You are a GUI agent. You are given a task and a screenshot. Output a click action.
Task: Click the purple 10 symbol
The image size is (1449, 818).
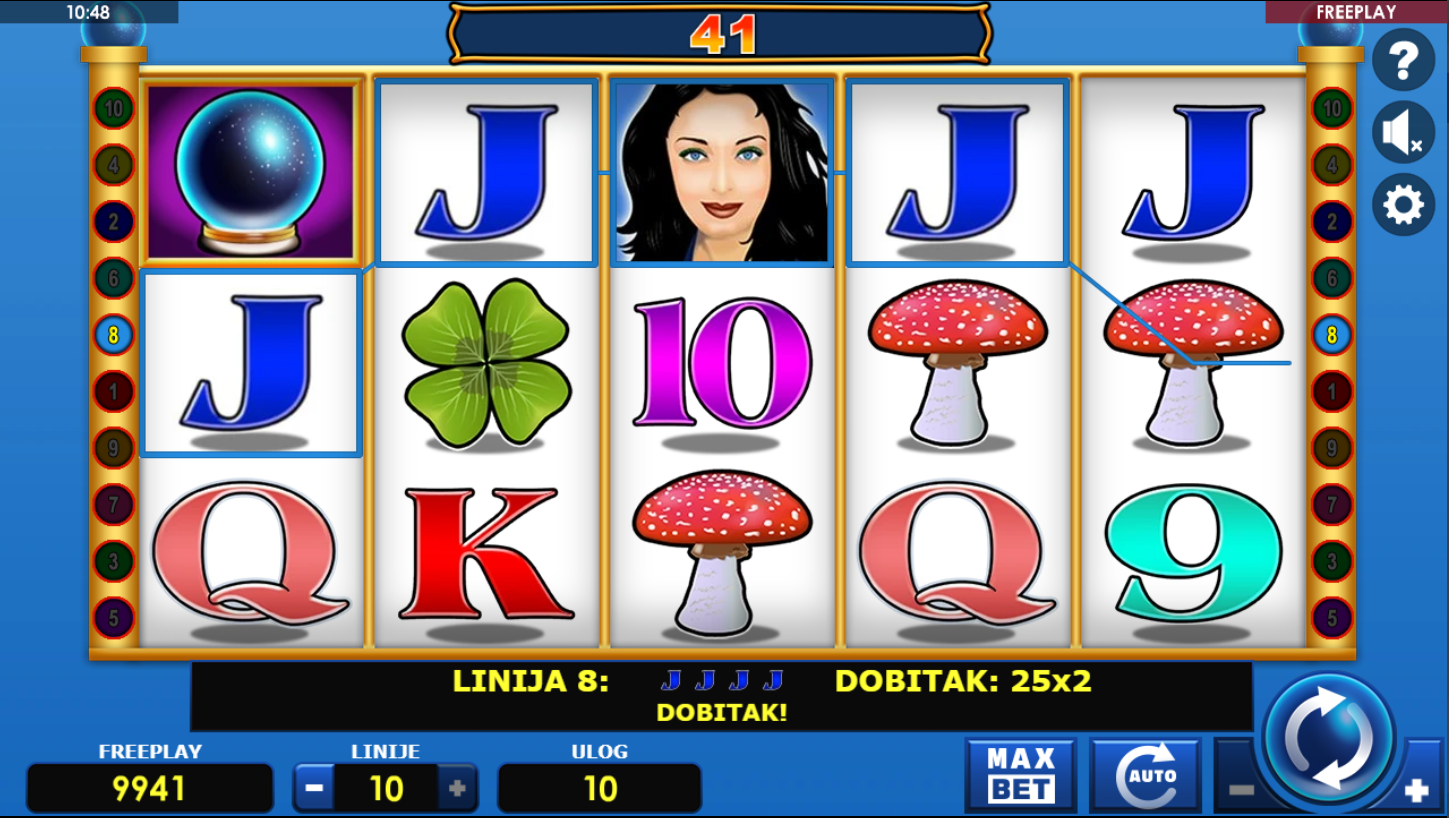[721, 362]
